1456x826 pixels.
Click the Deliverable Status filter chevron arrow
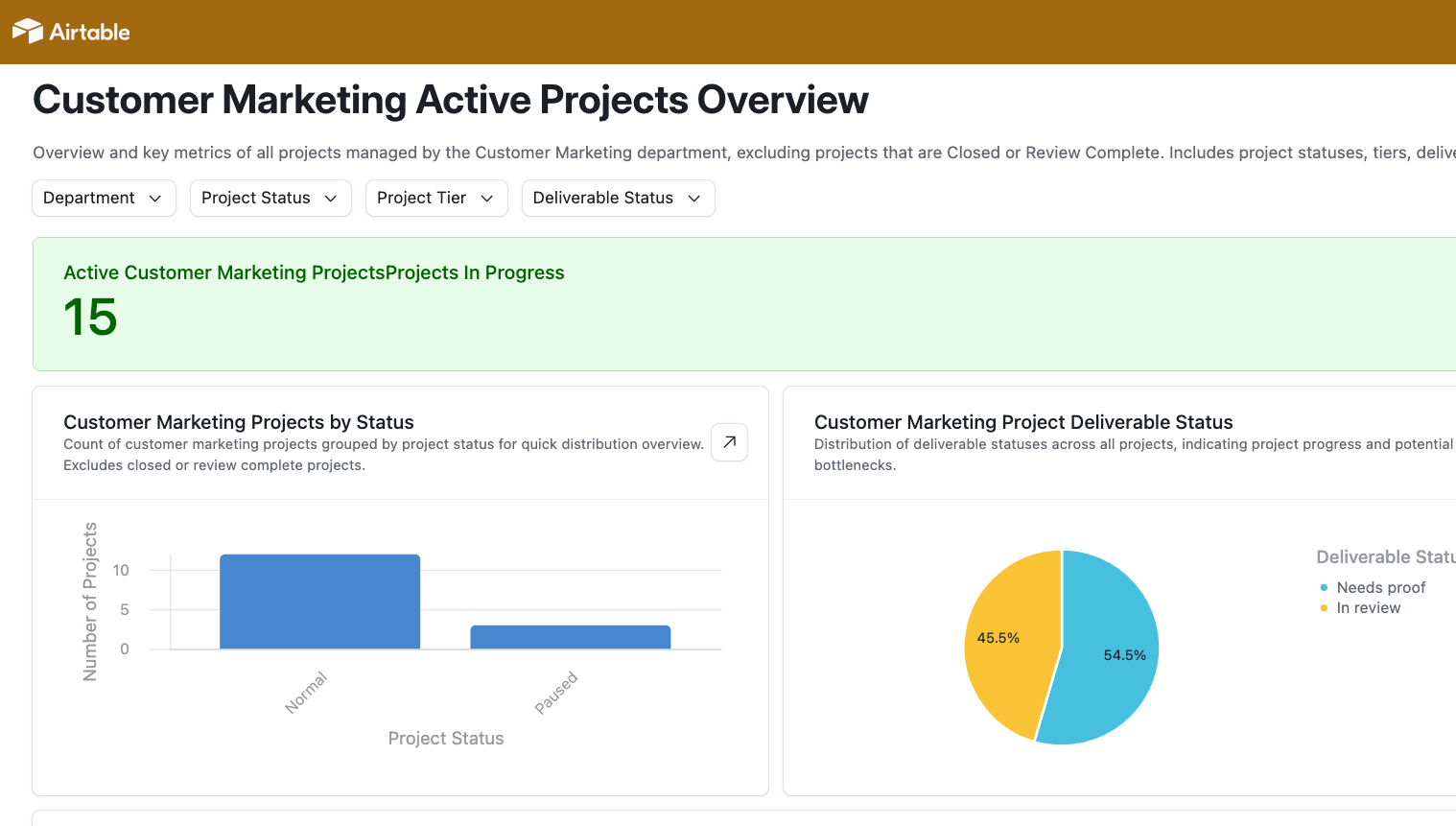click(x=694, y=198)
